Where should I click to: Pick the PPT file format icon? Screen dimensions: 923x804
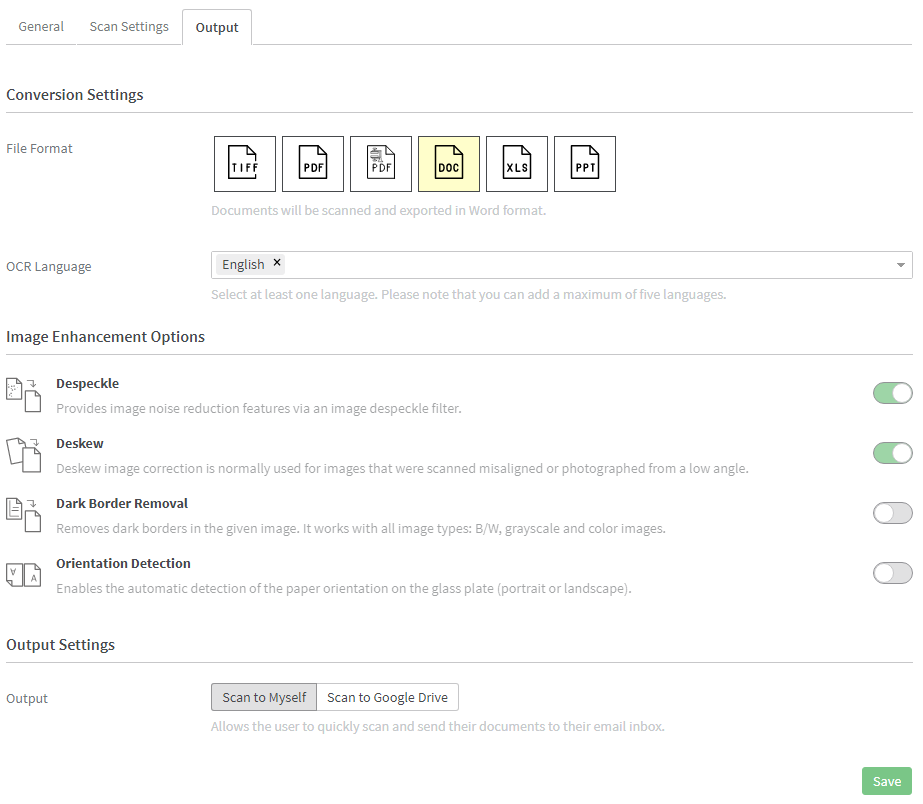pyautogui.click(x=585, y=164)
